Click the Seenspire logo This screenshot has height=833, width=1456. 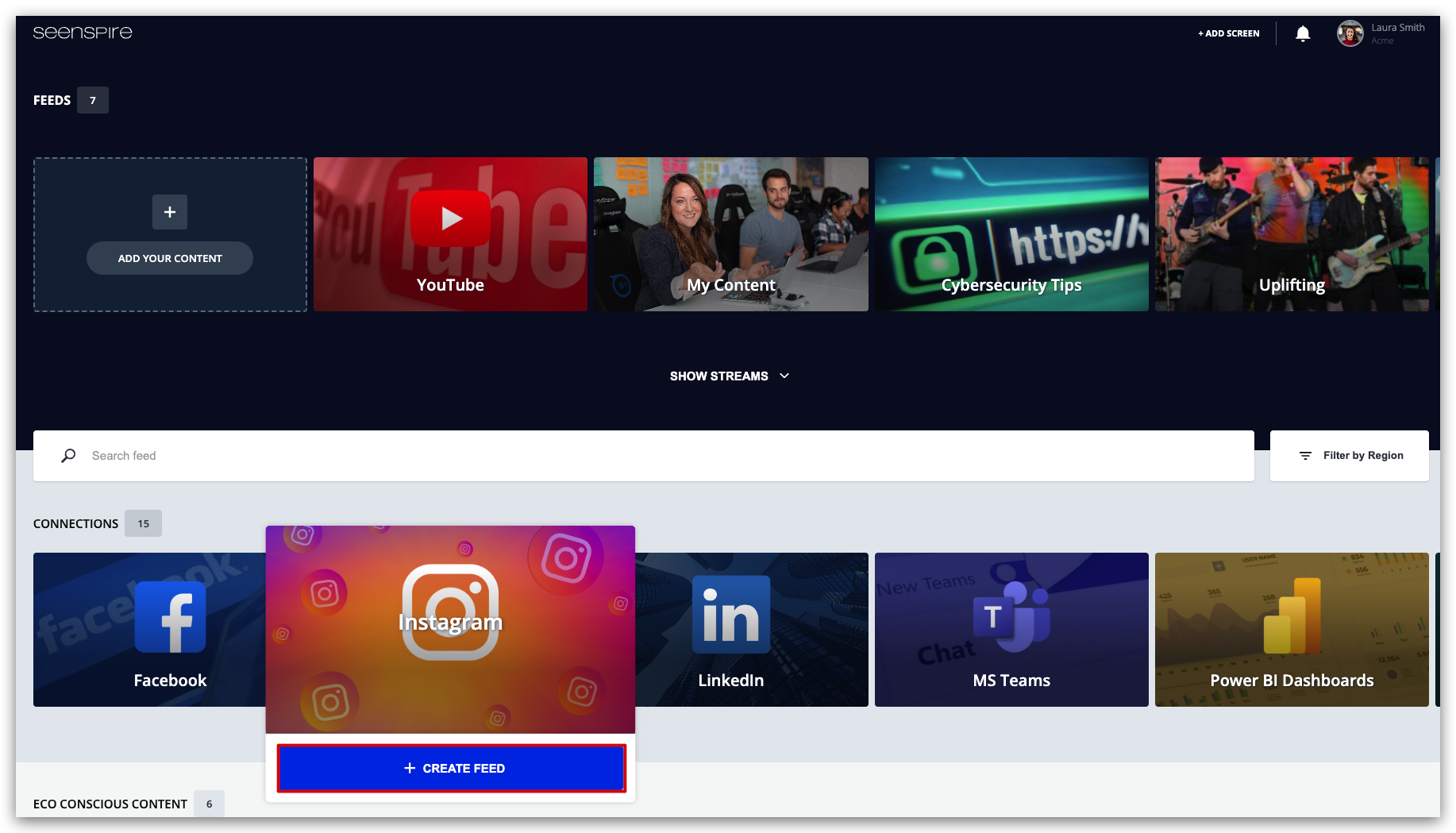point(83,33)
